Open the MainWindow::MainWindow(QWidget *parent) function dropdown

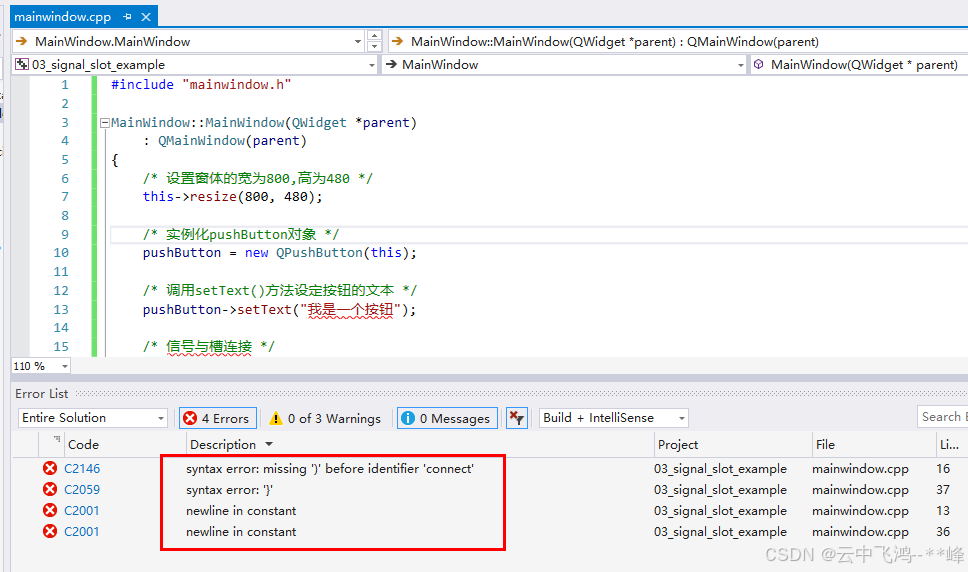[678, 41]
